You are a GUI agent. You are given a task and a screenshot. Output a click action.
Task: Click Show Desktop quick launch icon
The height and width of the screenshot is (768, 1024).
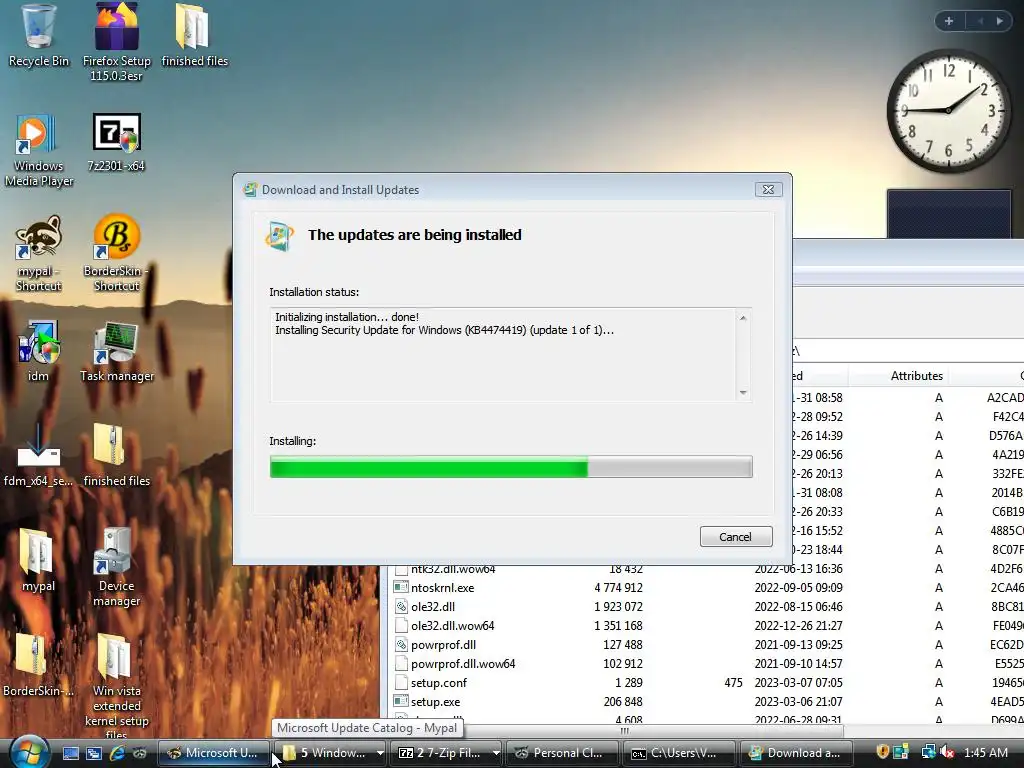(x=71, y=753)
